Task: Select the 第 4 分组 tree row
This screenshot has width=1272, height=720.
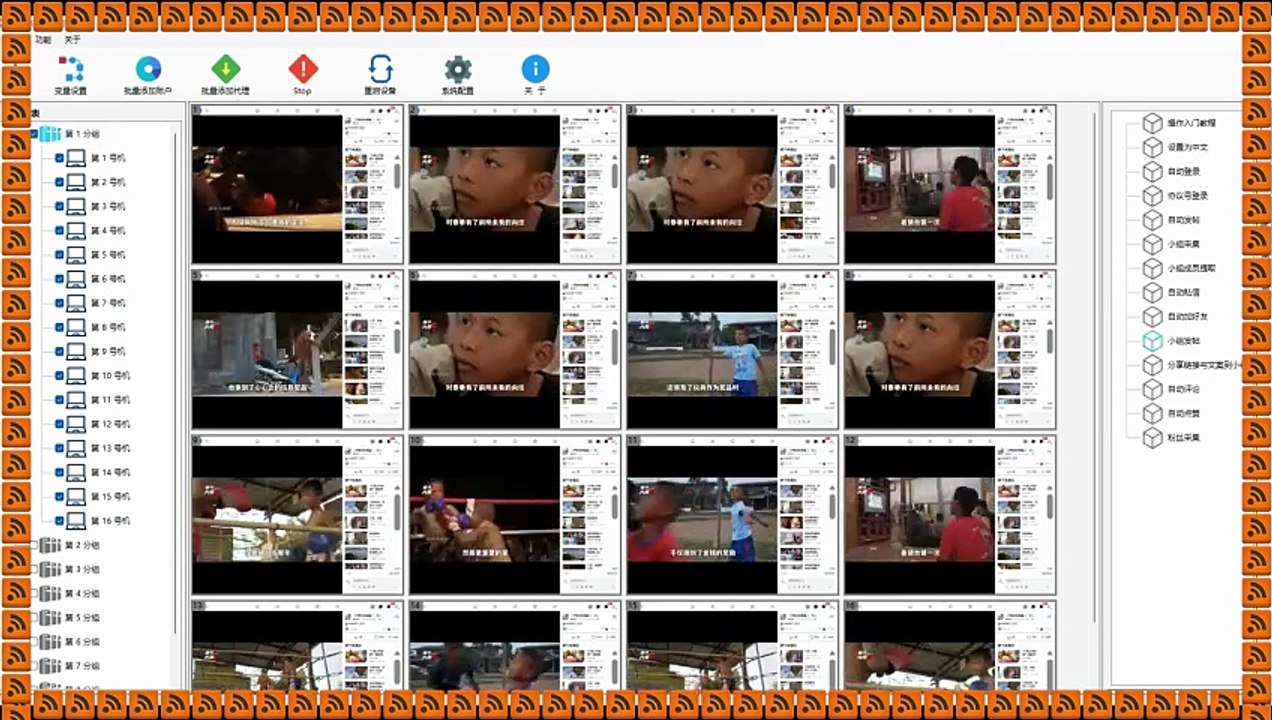Action: click(x=82, y=593)
